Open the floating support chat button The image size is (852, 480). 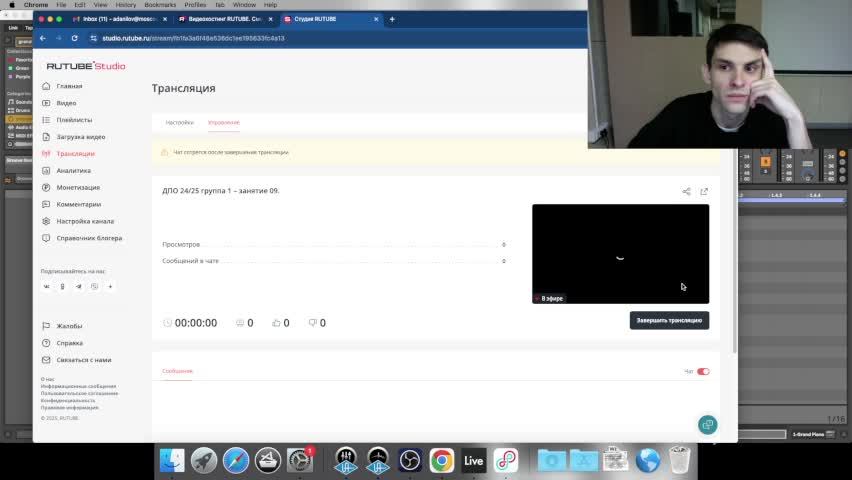[707, 425]
